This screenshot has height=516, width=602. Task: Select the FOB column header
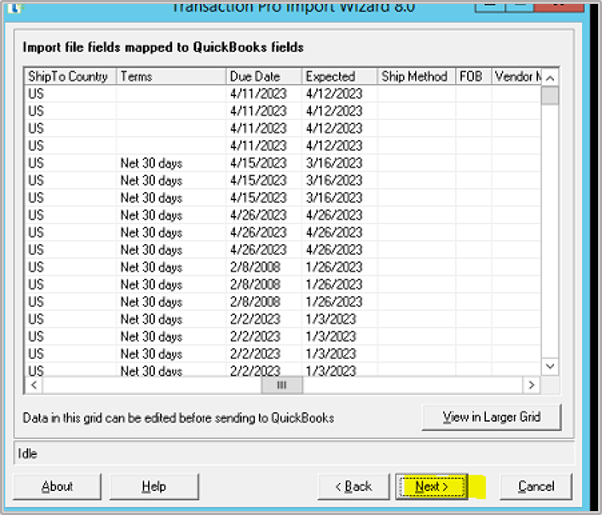[x=474, y=76]
